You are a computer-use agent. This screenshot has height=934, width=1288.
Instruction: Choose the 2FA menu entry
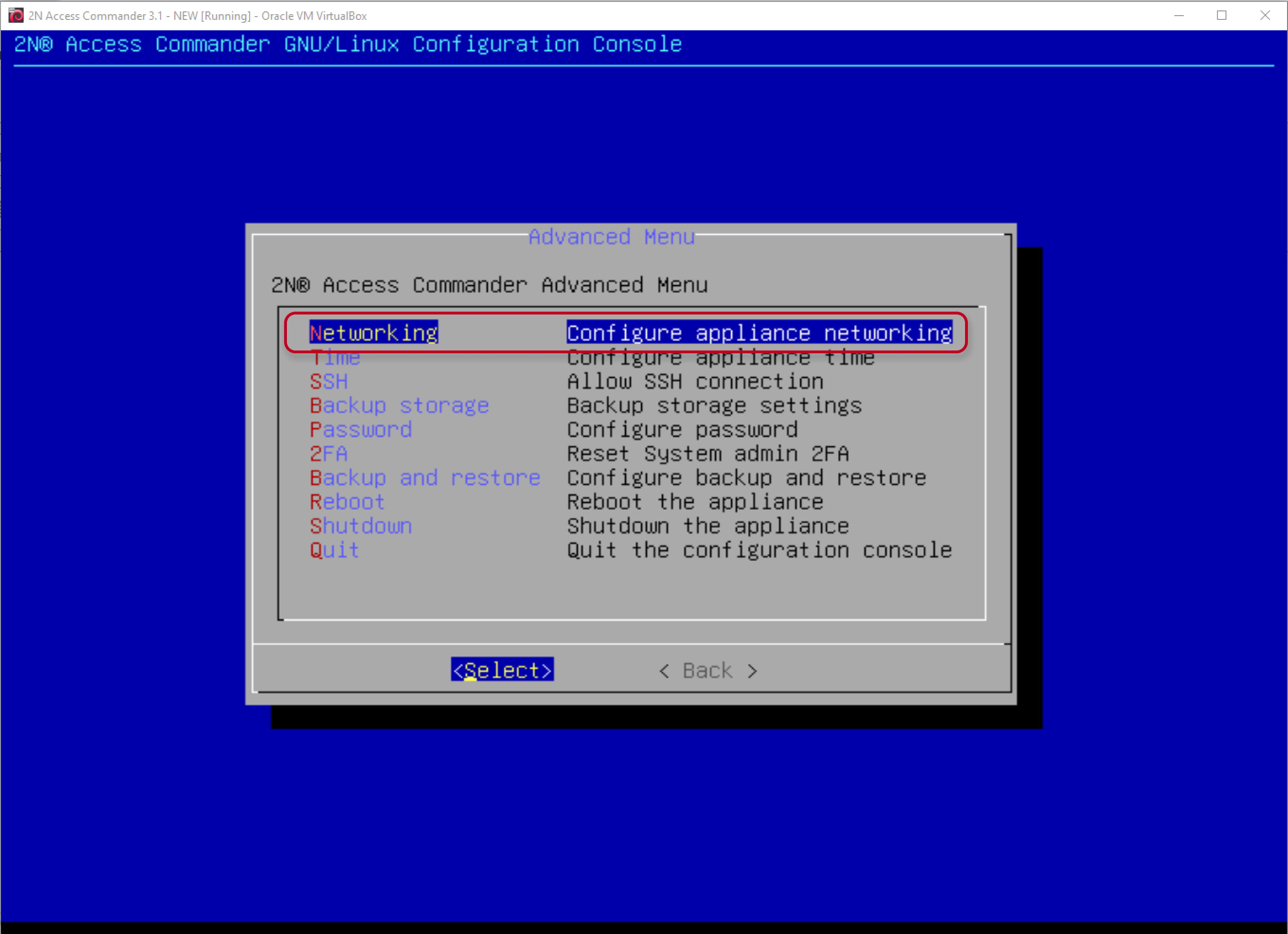(x=329, y=454)
